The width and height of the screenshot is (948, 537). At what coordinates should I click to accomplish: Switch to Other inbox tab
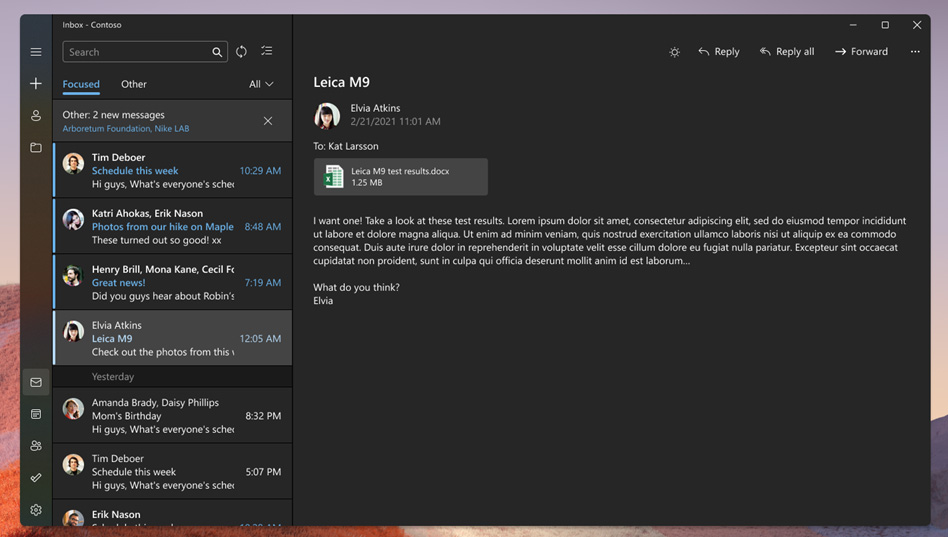pos(134,84)
